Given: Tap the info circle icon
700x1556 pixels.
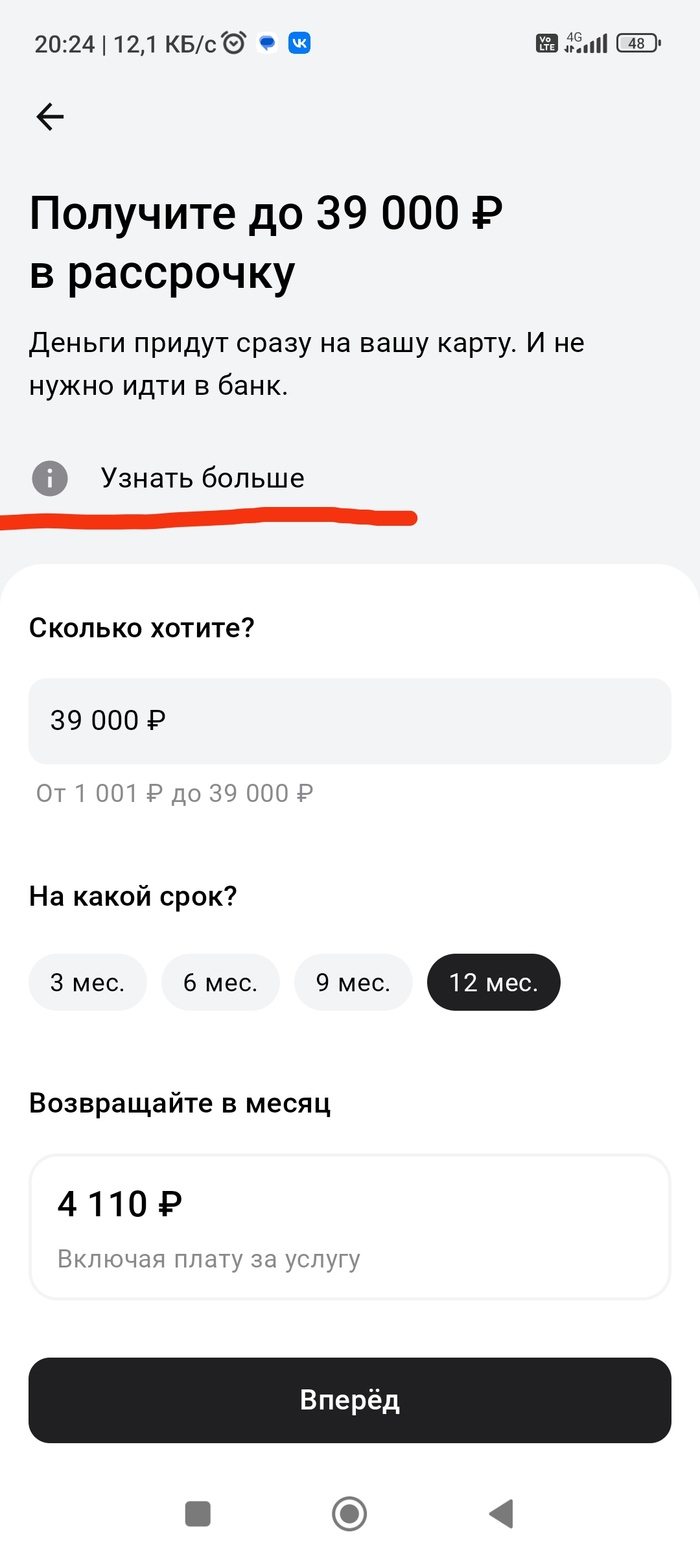Looking at the screenshot, I should pos(49,478).
